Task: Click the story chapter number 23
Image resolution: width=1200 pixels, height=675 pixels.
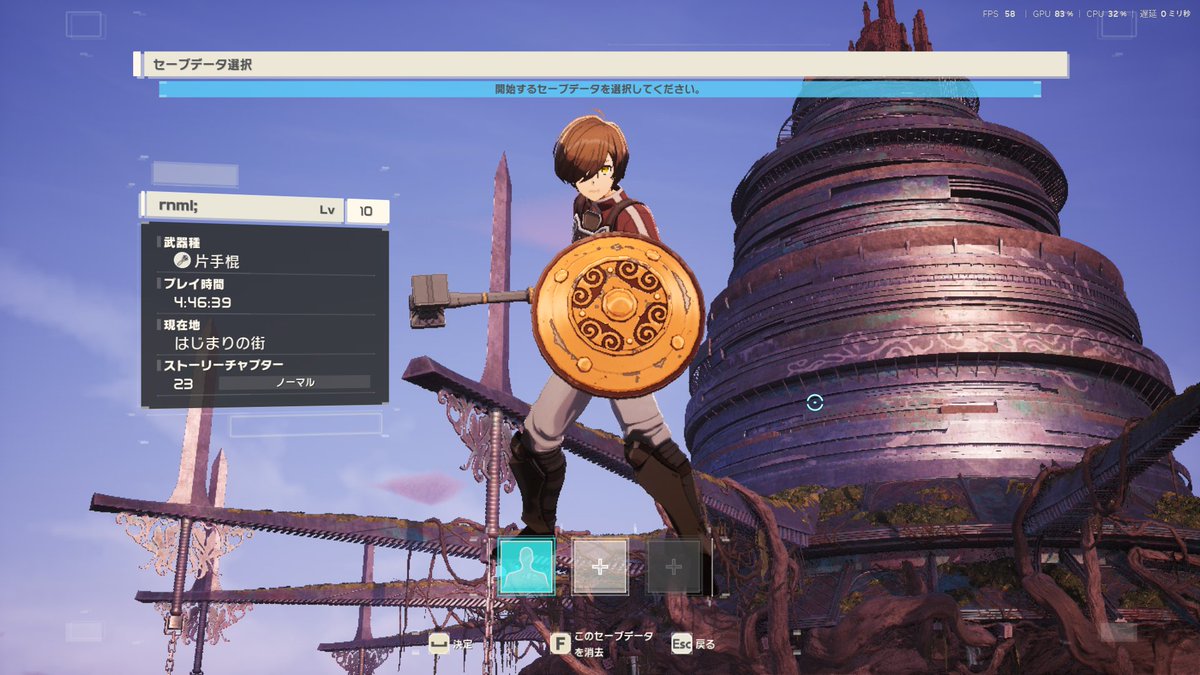Action: (183, 382)
